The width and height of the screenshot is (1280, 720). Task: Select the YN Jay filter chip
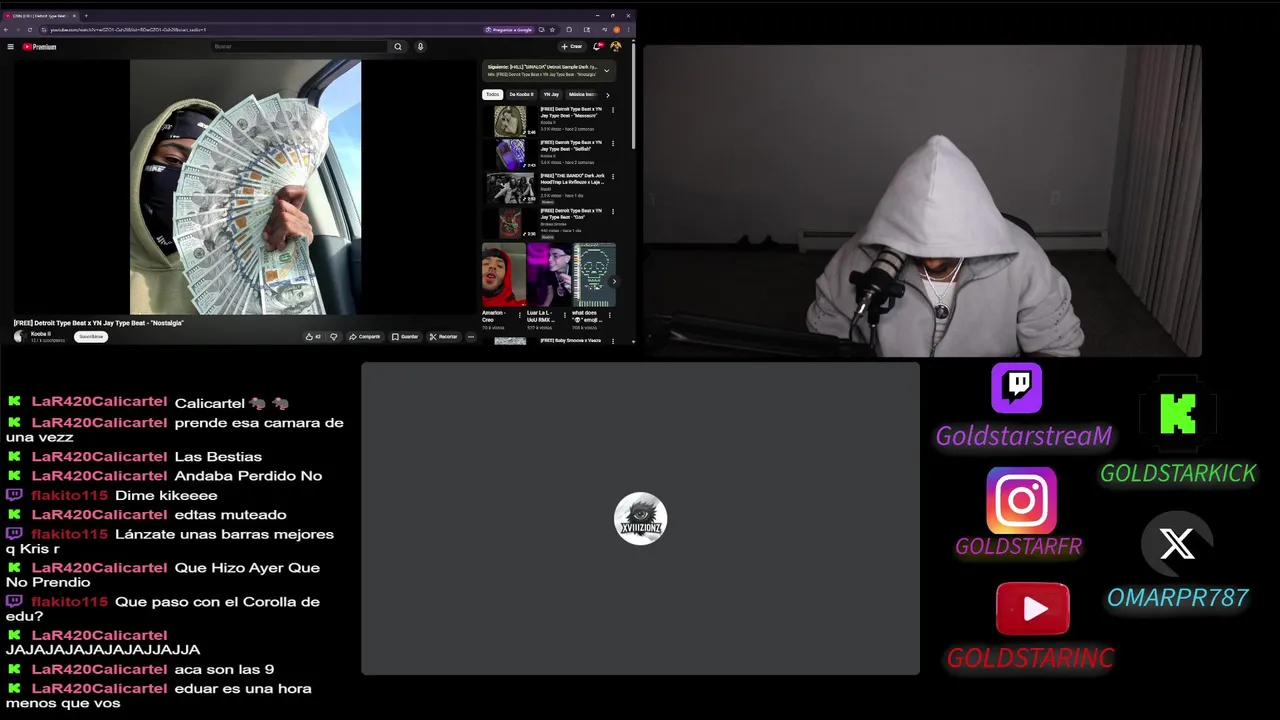(x=551, y=94)
